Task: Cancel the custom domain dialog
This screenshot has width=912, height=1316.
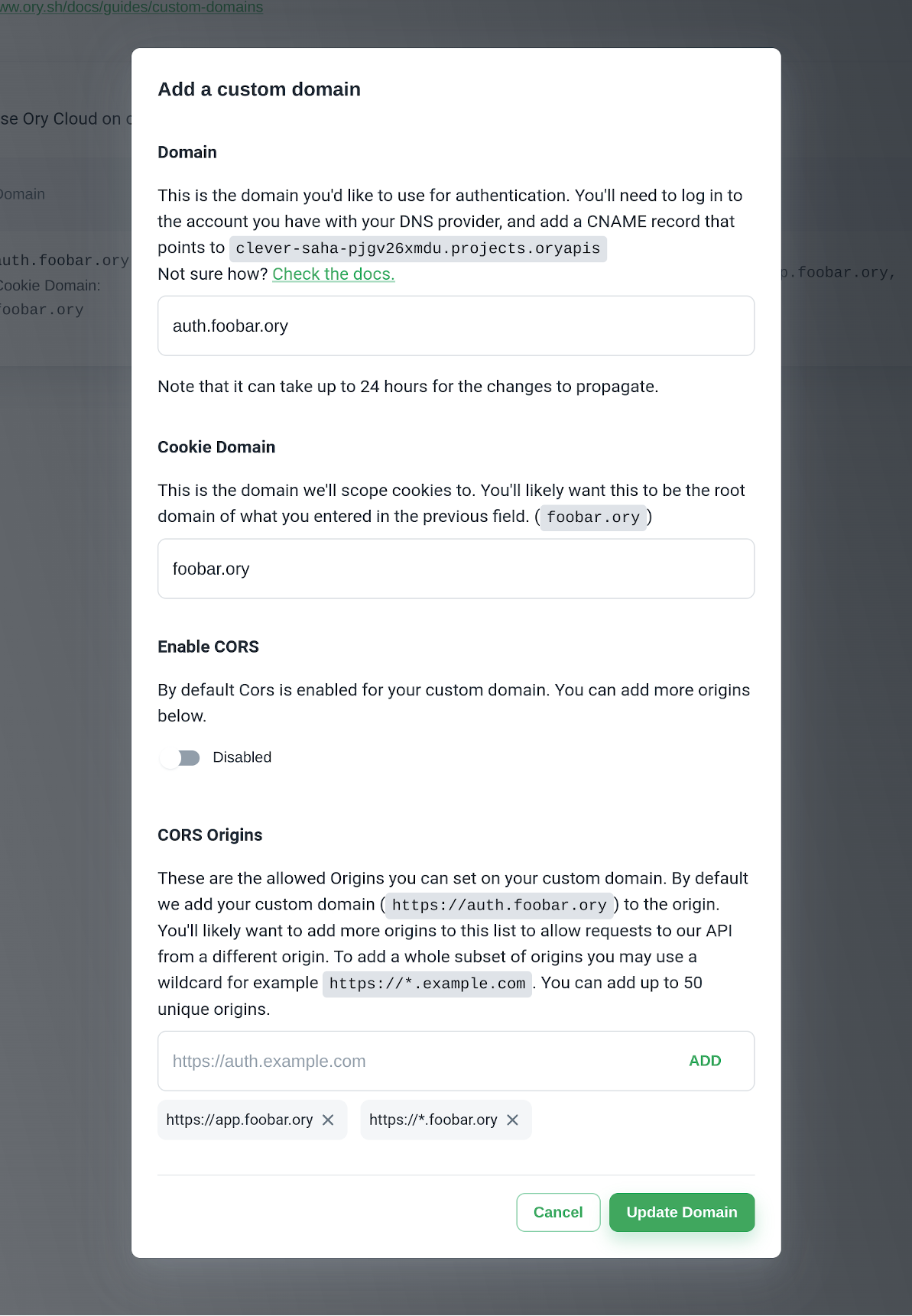Action: [x=558, y=1212]
